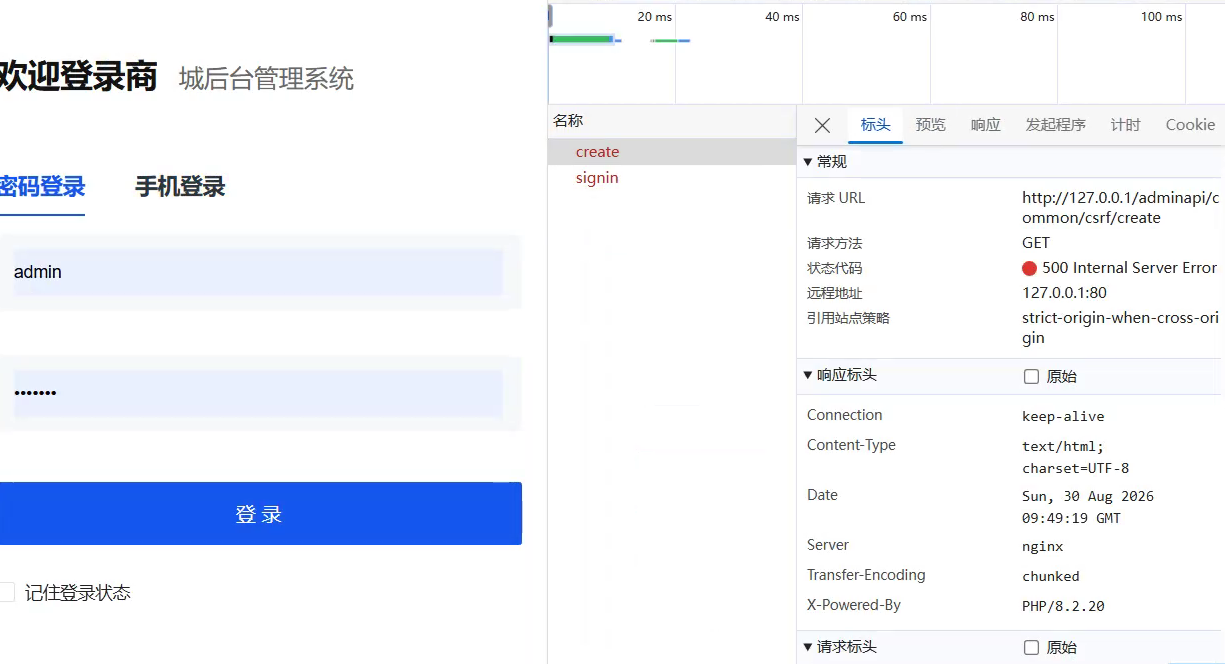Switch to 手机登录 tab
The height and width of the screenshot is (664, 1225).
pyautogui.click(x=180, y=187)
